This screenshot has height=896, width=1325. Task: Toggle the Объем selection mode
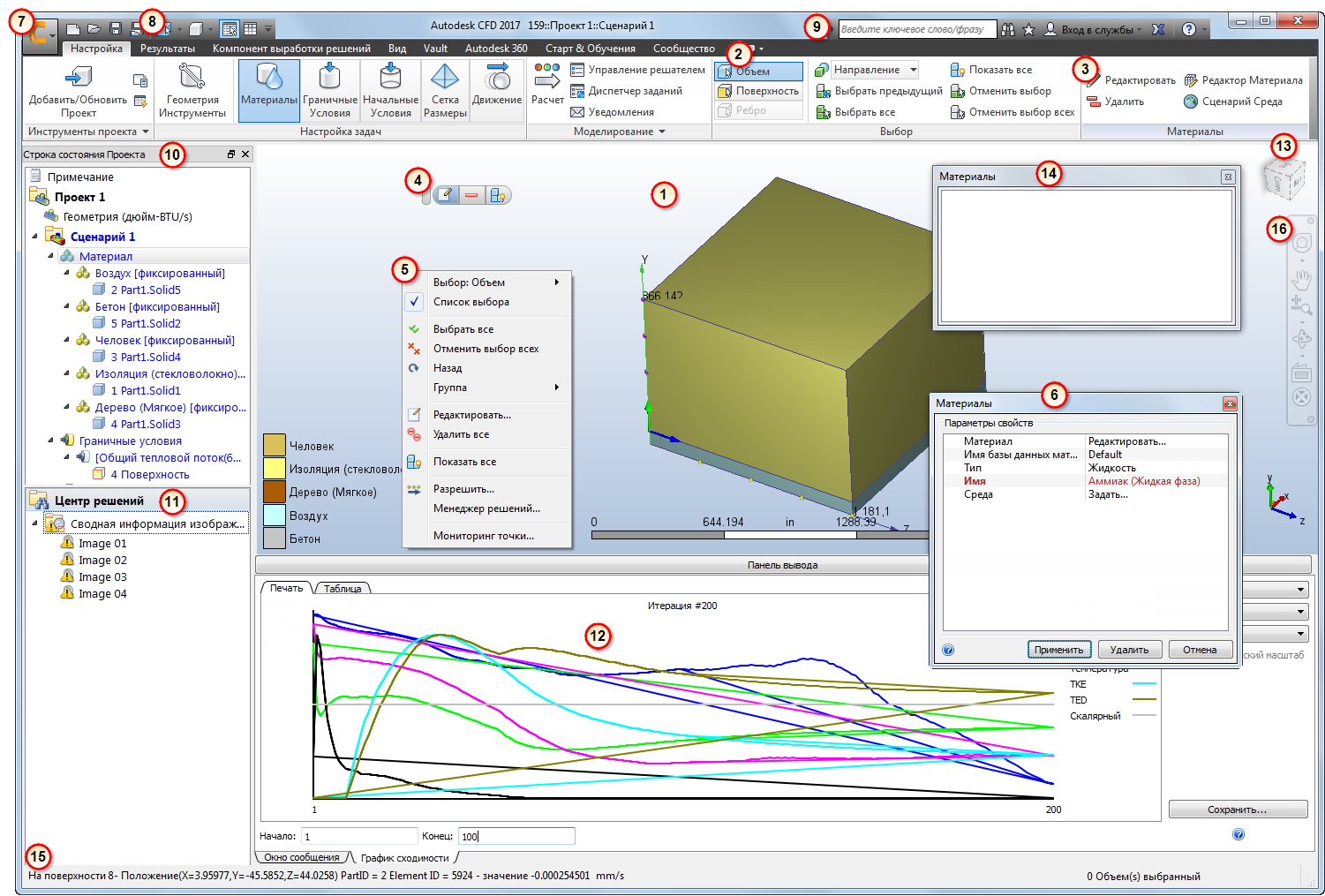pyautogui.click(x=759, y=72)
